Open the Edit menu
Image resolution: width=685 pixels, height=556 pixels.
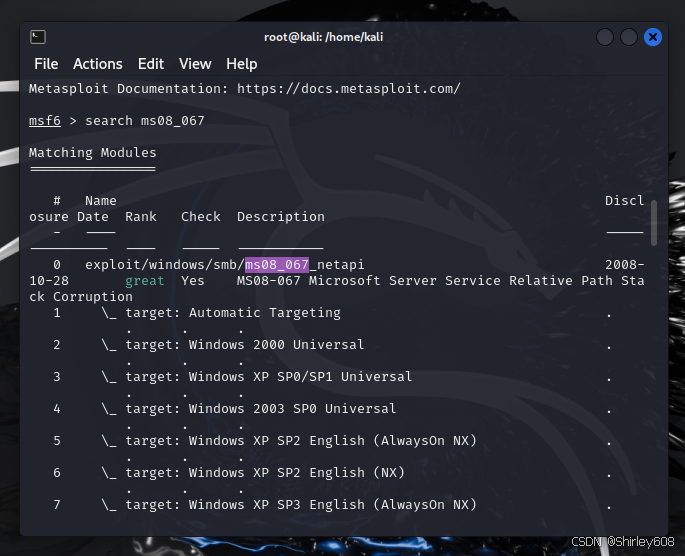tap(151, 64)
